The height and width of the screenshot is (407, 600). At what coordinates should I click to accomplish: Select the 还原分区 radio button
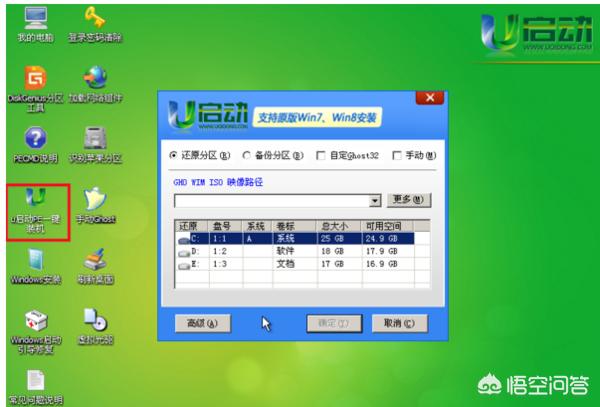(174, 156)
